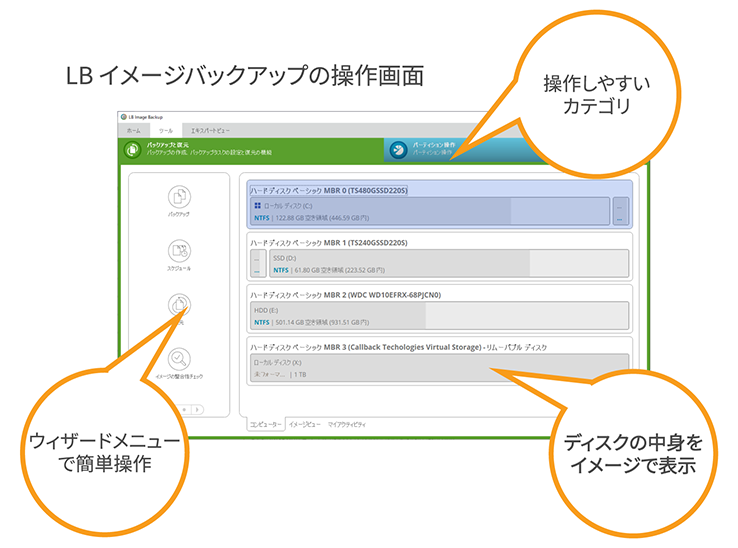Select small partition left of SSD (D:)

[258, 263]
